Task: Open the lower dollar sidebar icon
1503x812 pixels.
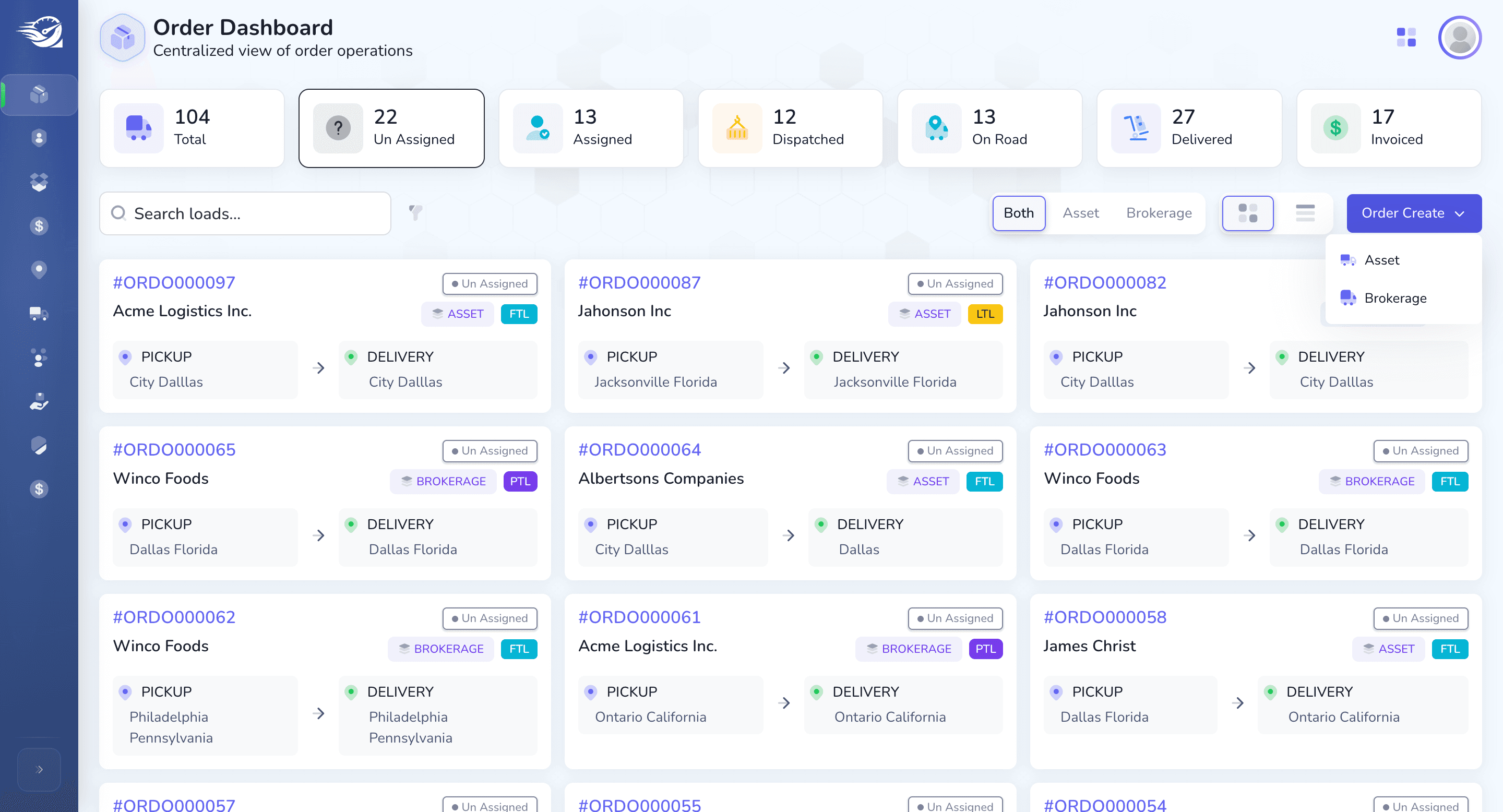Action: pos(39,489)
